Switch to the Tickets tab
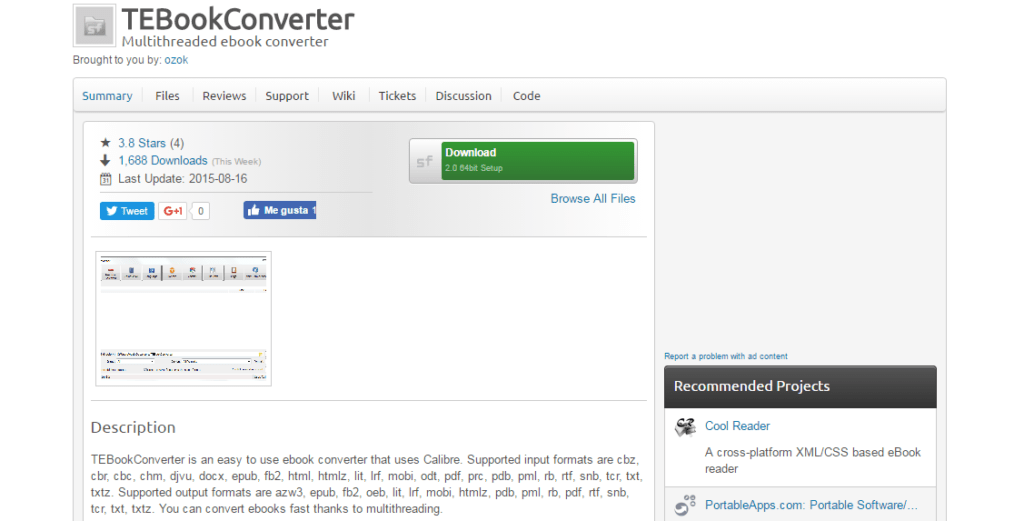The height and width of the screenshot is (521, 1024). pos(397,96)
